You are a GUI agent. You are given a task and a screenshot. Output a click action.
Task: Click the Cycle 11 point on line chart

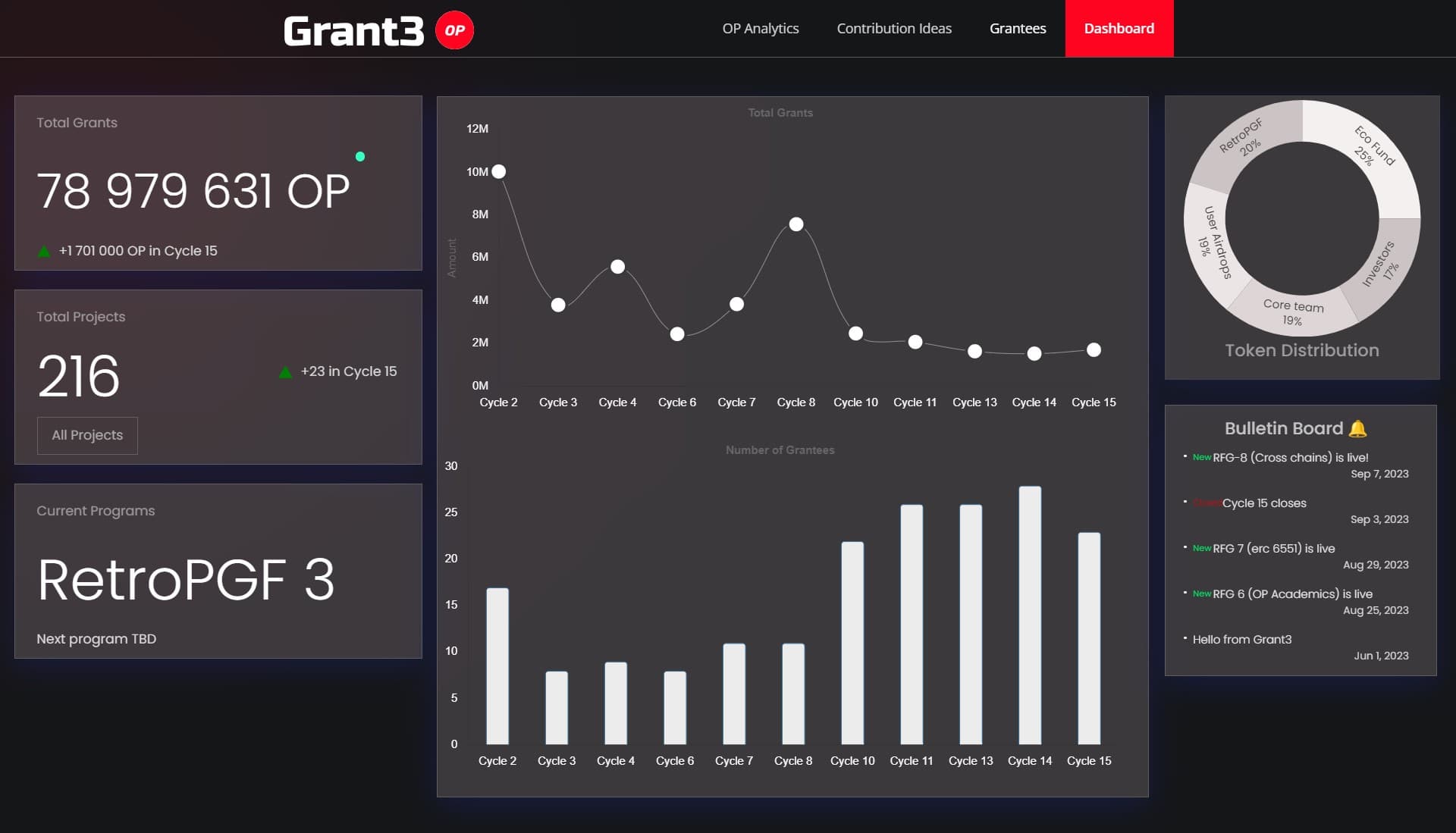[915, 342]
